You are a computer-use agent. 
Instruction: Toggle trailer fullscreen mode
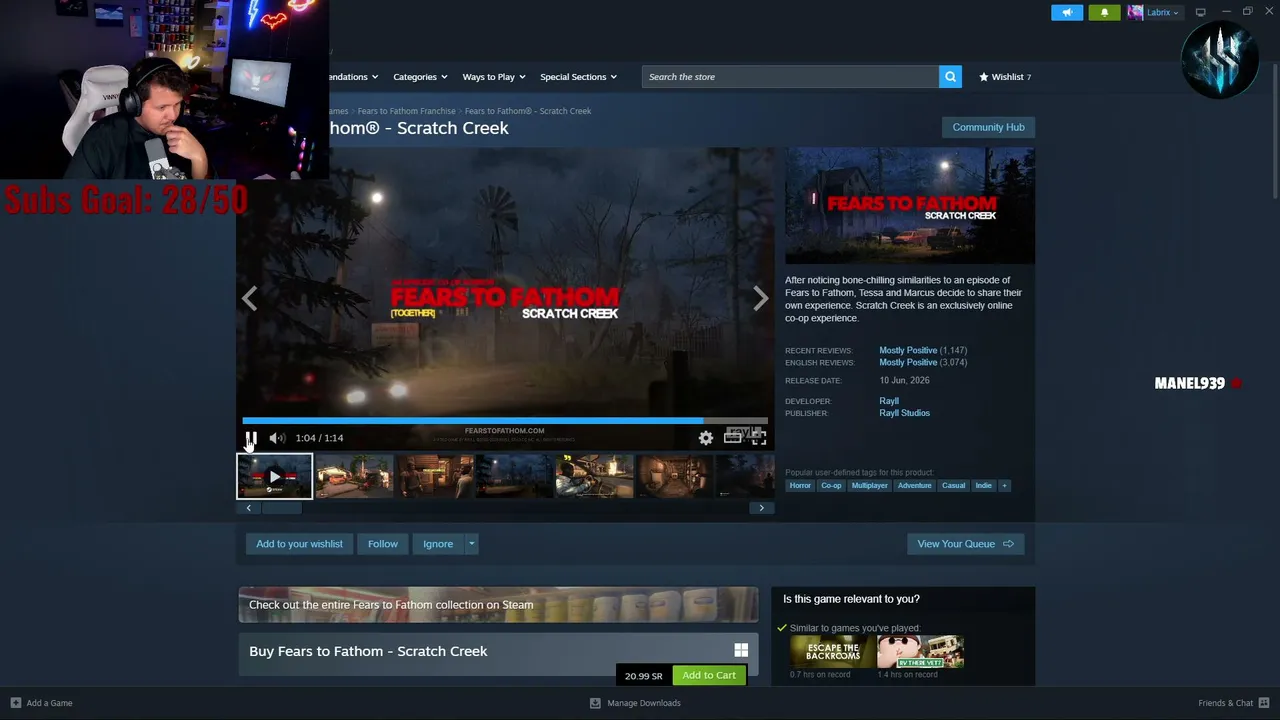(759, 438)
